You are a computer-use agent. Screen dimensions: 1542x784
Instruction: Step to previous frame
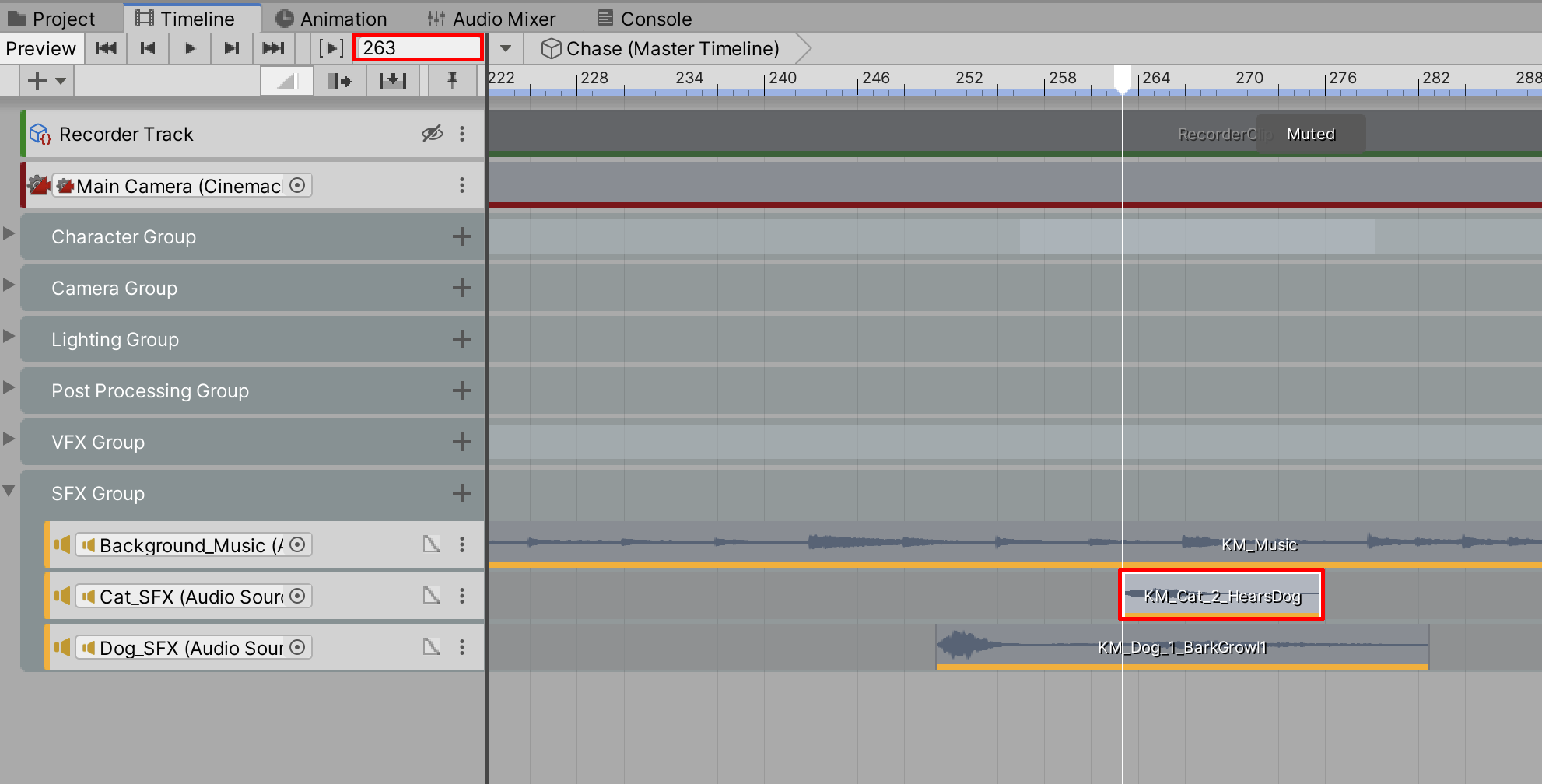coord(148,48)
